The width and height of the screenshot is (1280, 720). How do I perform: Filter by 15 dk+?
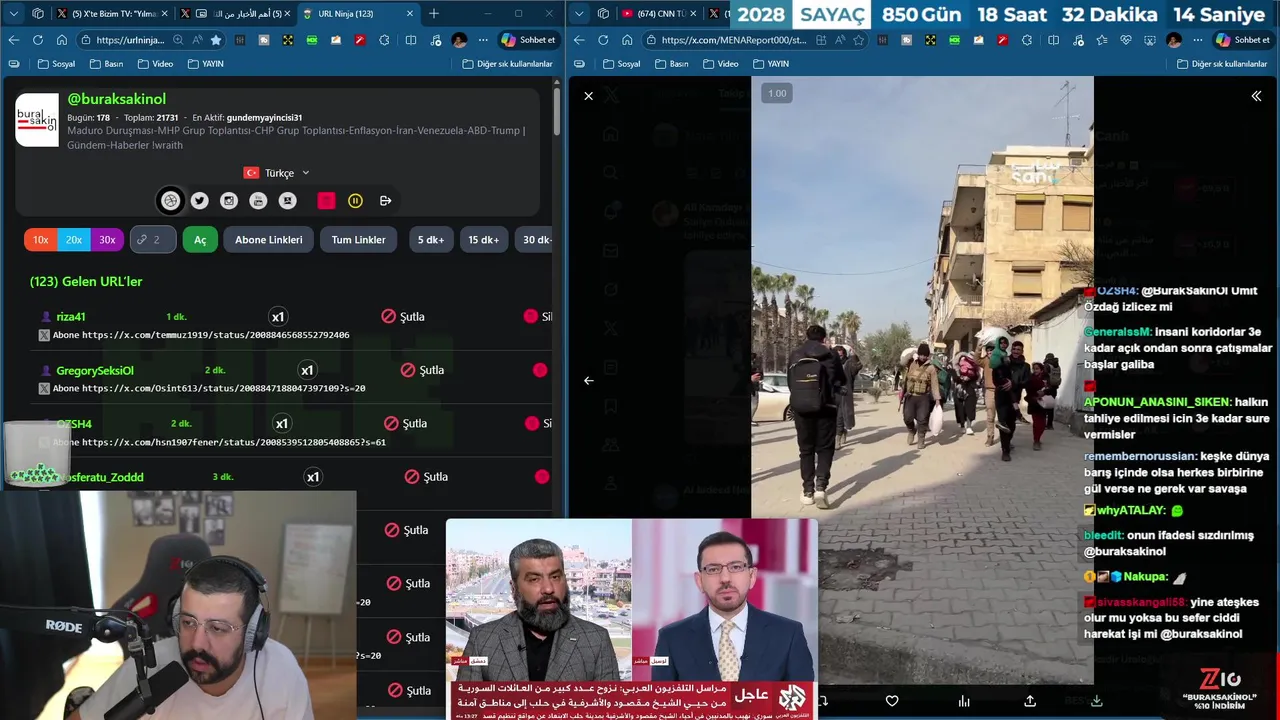[x=484, y=240]
